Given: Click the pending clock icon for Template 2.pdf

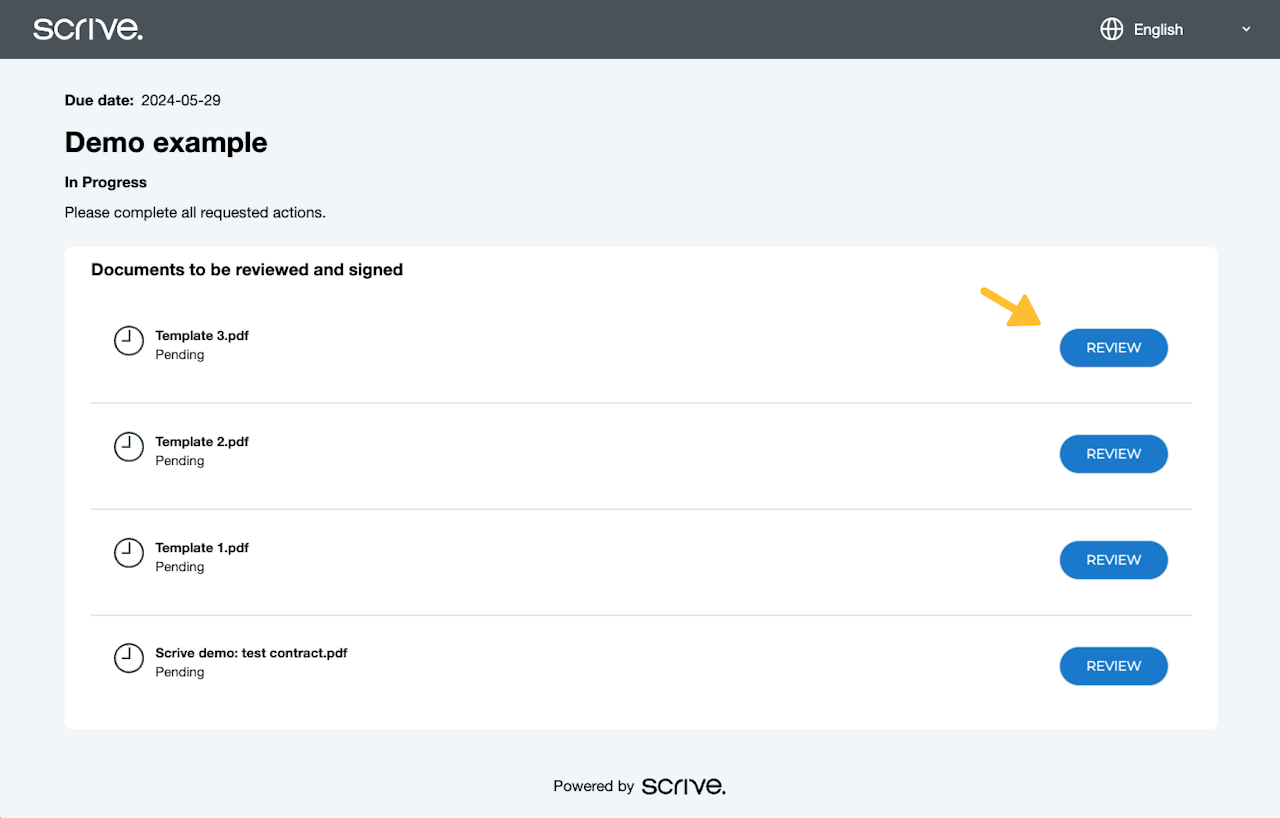Looking at the screenshot, I should click(x=129, y=447).
